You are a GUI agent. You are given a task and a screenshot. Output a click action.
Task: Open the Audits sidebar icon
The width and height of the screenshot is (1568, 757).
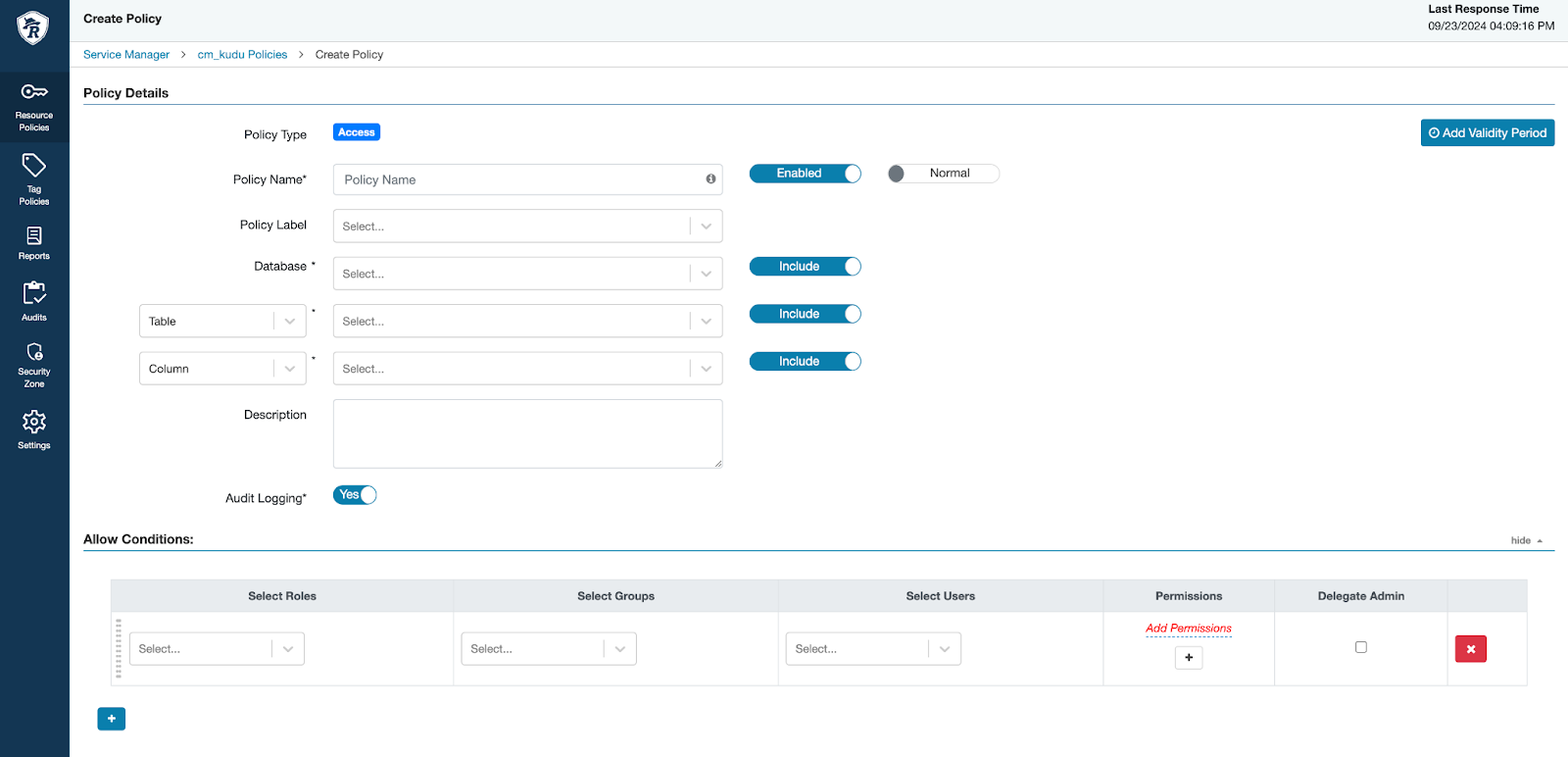tap(34, 301)
